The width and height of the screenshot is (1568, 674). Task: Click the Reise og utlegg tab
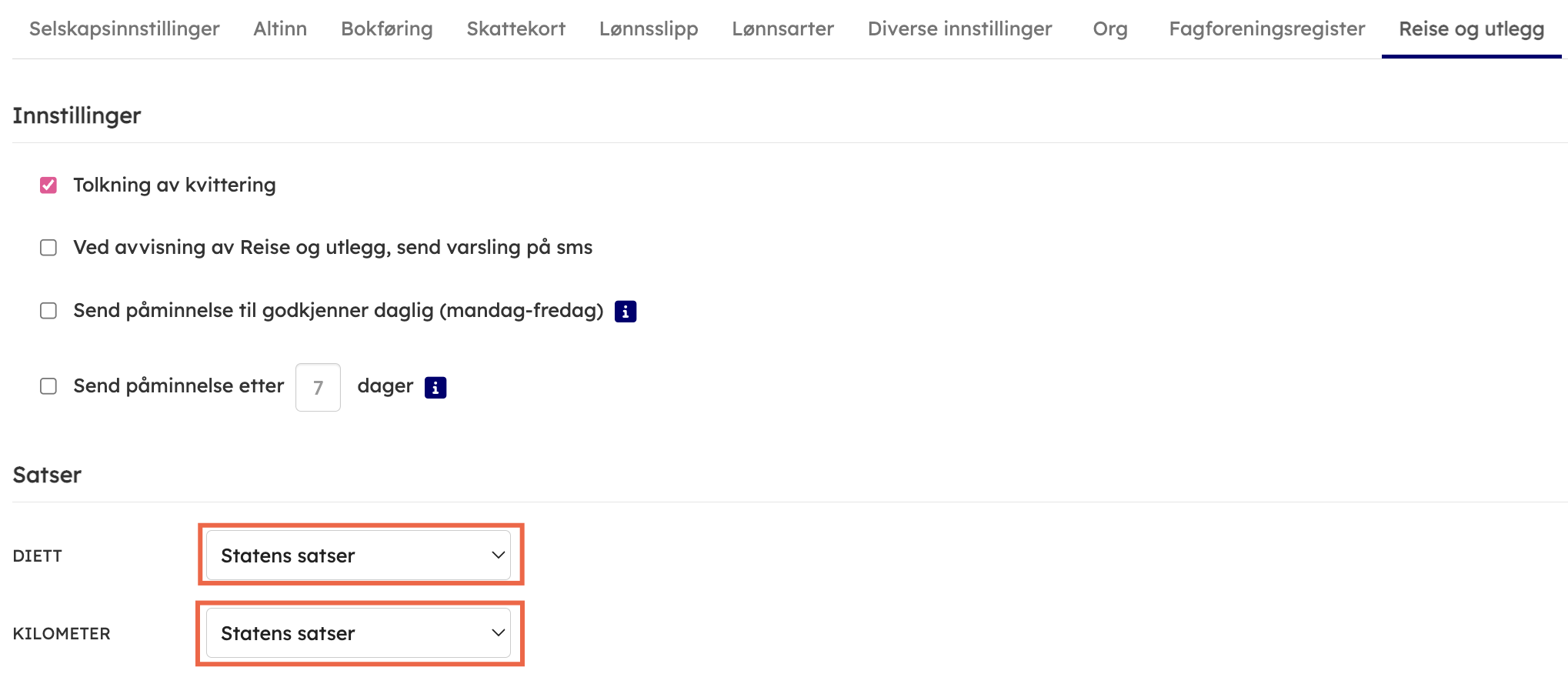[x=1471, y=29]
